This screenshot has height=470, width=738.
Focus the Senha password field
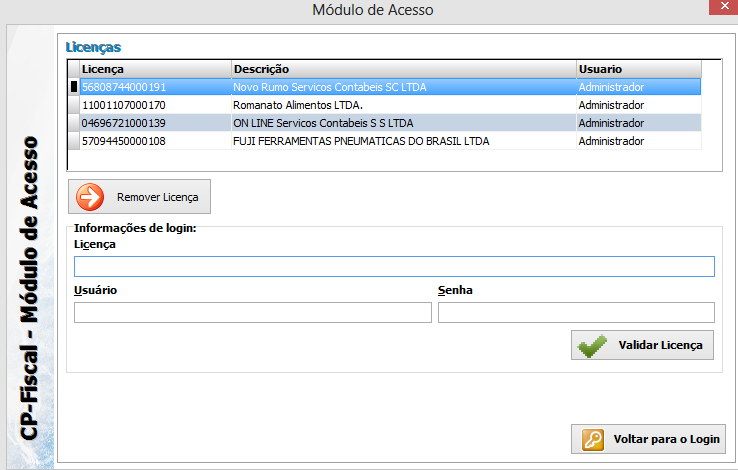(576, 312)
